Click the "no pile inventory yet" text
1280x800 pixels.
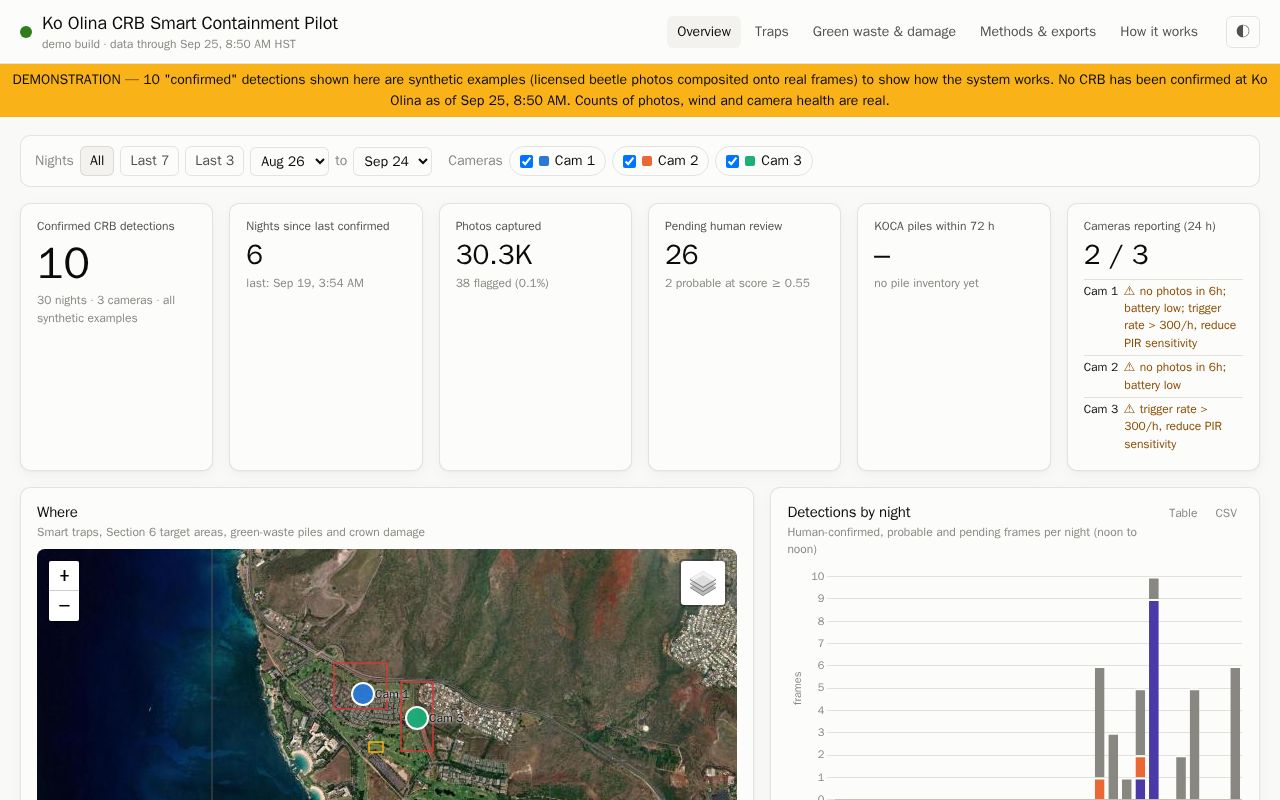[x=926, y=283]
